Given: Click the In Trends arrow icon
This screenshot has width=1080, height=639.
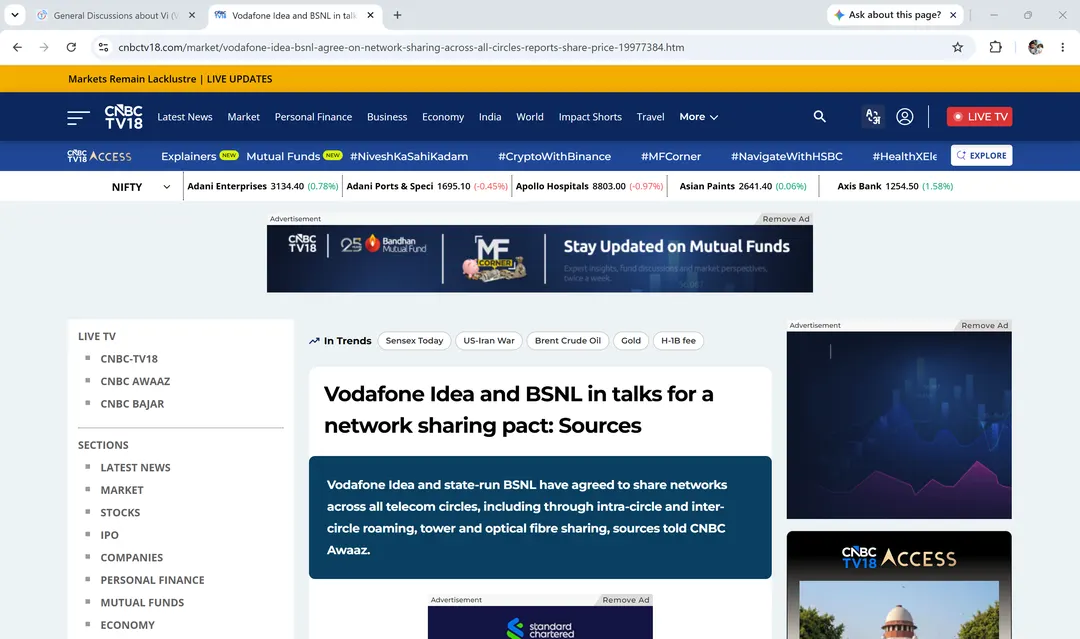Looking at the screenshot, I should click(314, 341).
